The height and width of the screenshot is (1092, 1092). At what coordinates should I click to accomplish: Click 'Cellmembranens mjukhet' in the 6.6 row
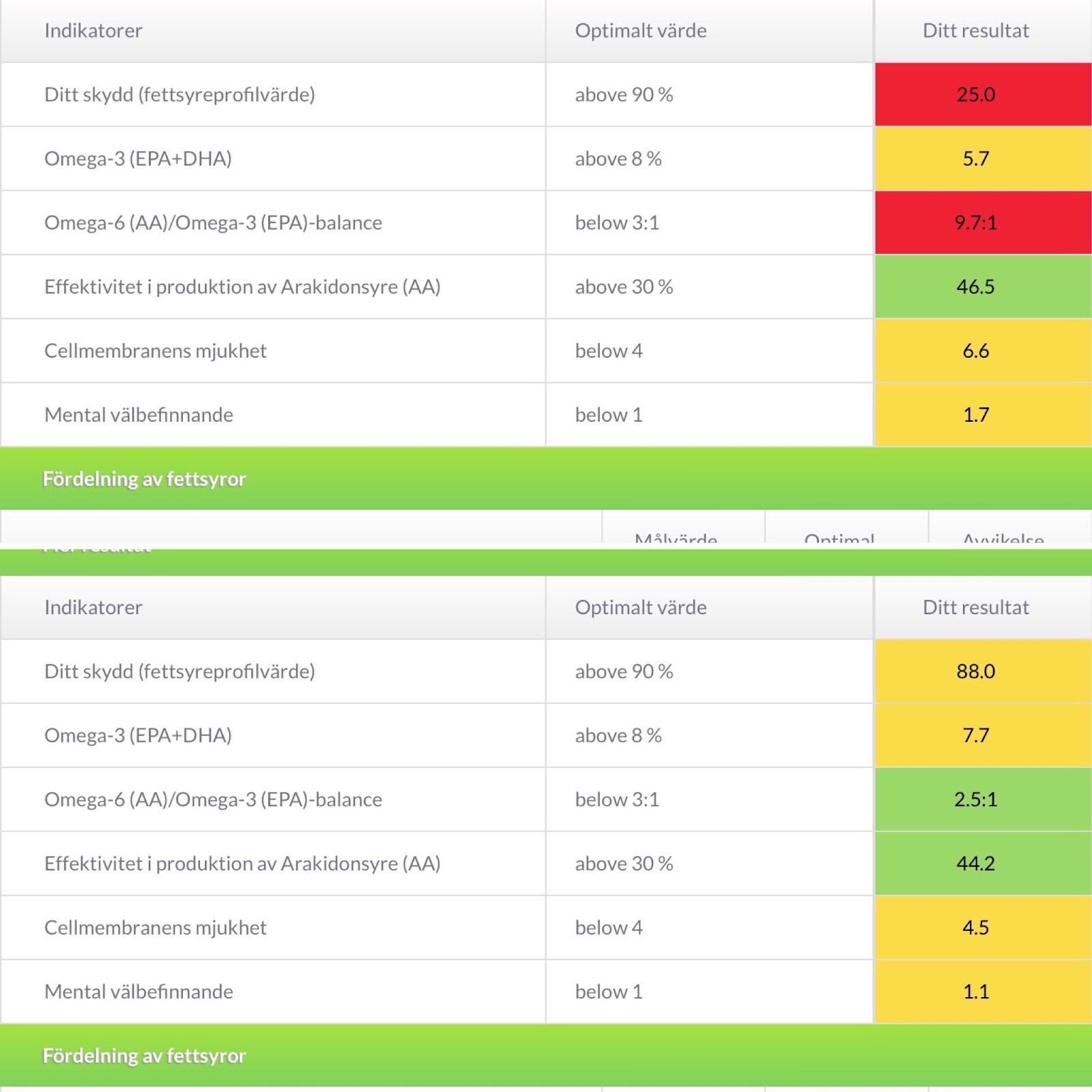tap(156, 351)
